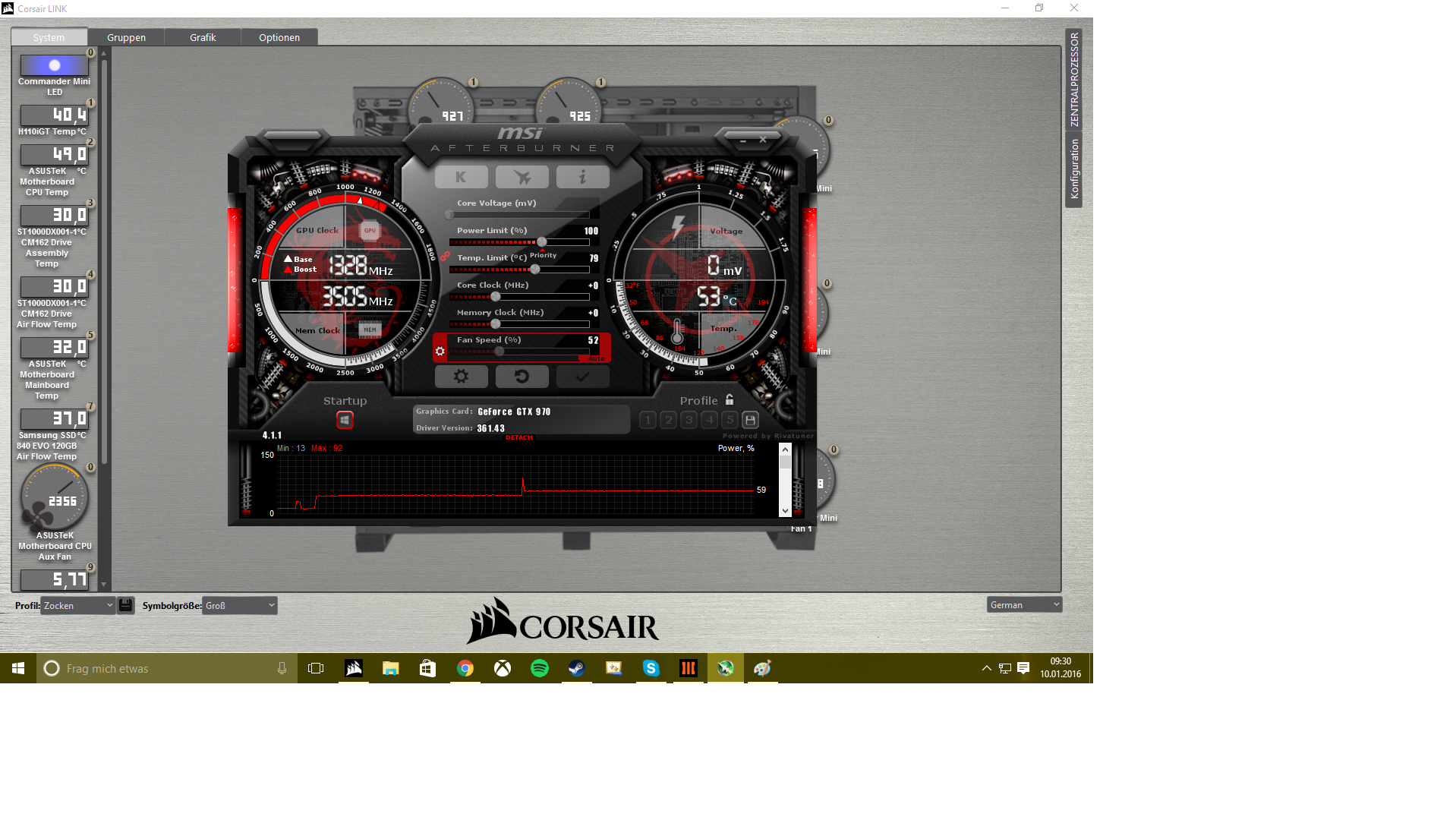Show hidden system tray icons
This screenshot has width=1456, height=820.
click(x=987, y=668)
